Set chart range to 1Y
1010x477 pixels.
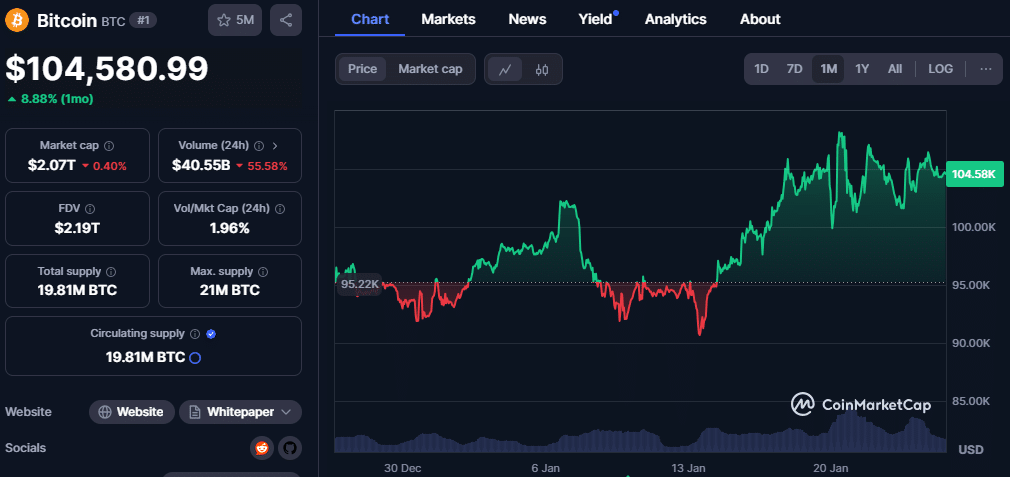[862, 69]
